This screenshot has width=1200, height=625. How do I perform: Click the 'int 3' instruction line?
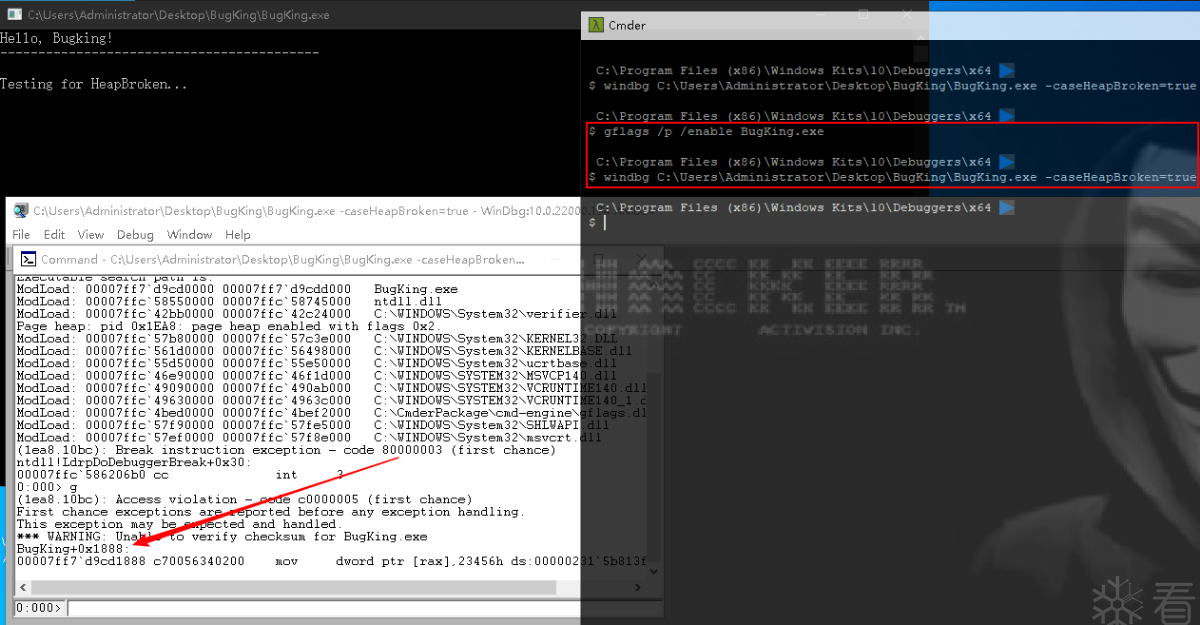point(180,475)
